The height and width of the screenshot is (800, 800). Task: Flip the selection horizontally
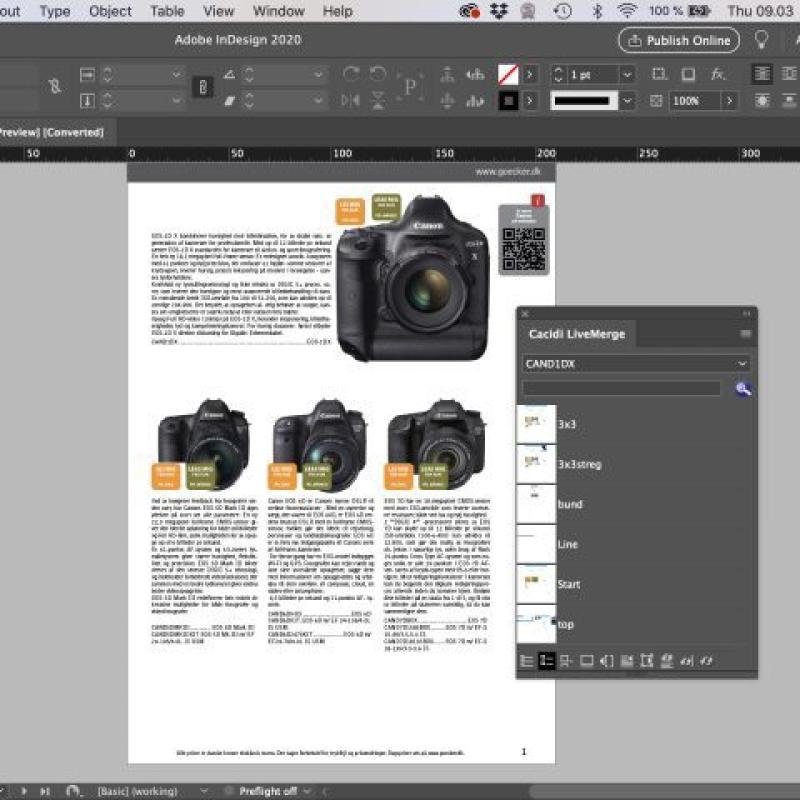coord(351,101)
